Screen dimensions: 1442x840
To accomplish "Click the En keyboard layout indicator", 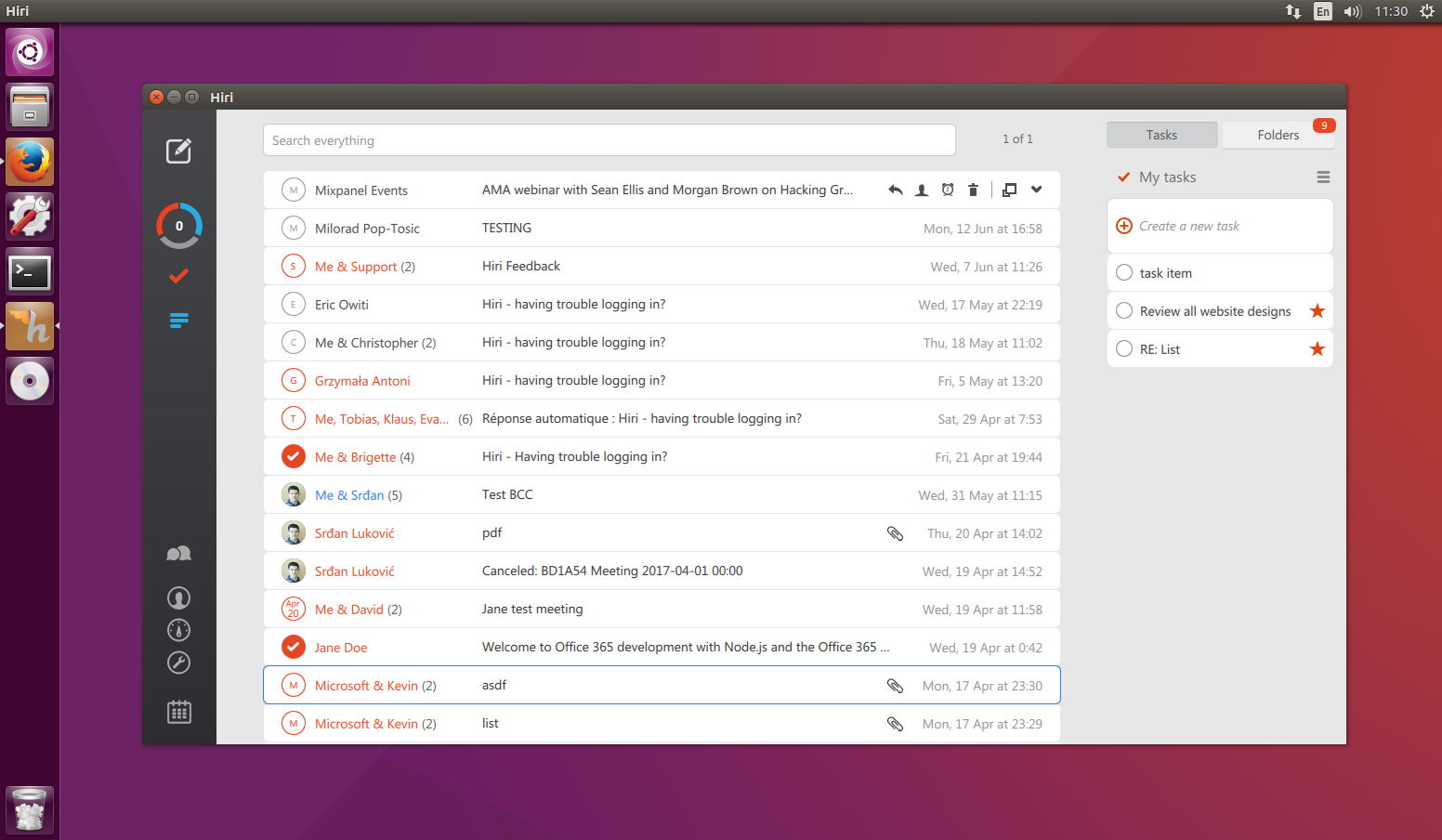I will click(1323, 11).
